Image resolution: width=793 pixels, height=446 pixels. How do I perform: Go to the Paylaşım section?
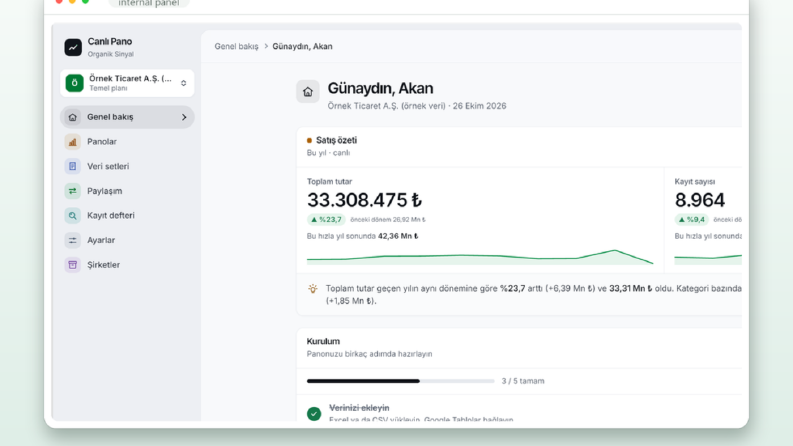click(127, 191)
